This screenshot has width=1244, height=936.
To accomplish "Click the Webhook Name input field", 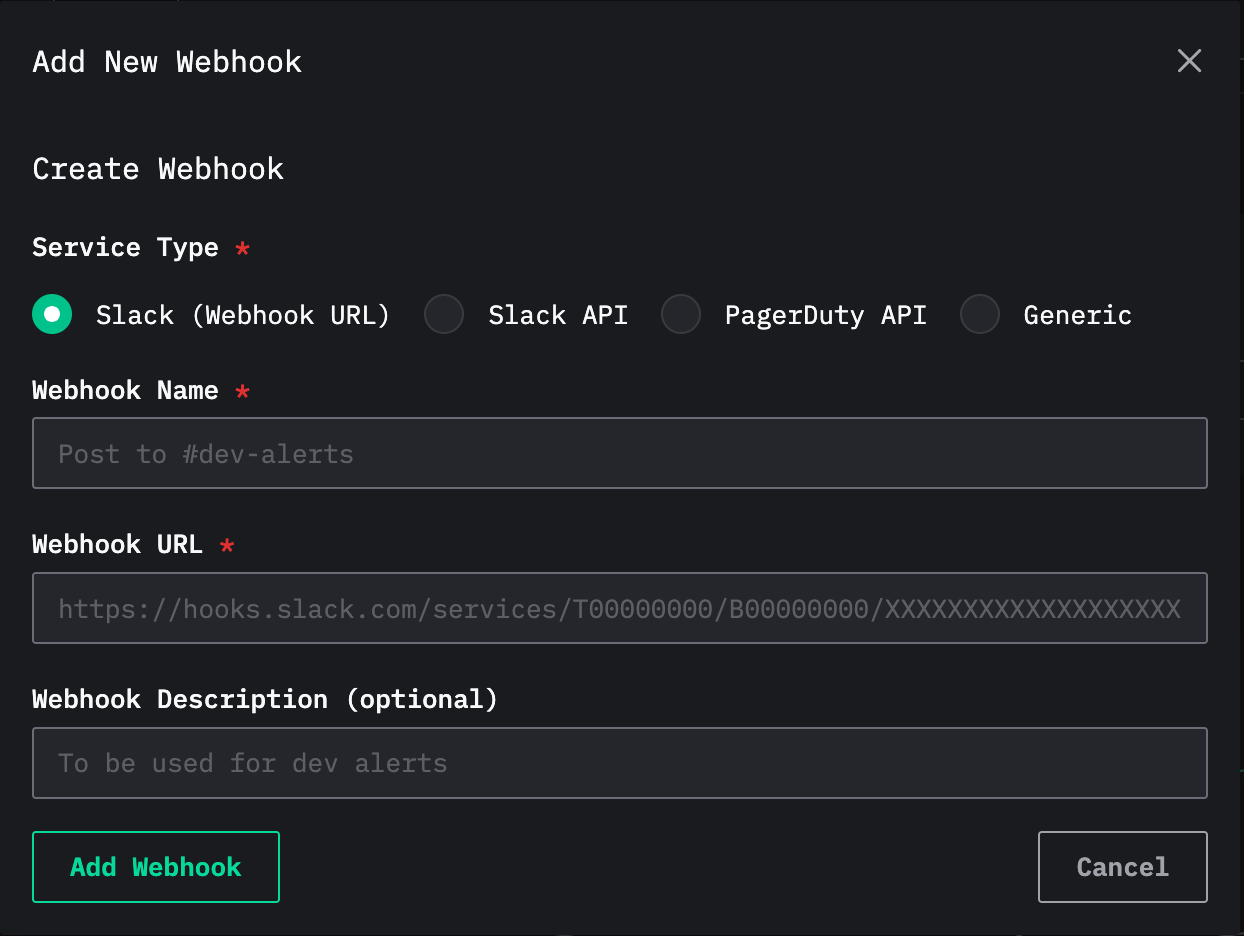I will click(x=620, y=453).
